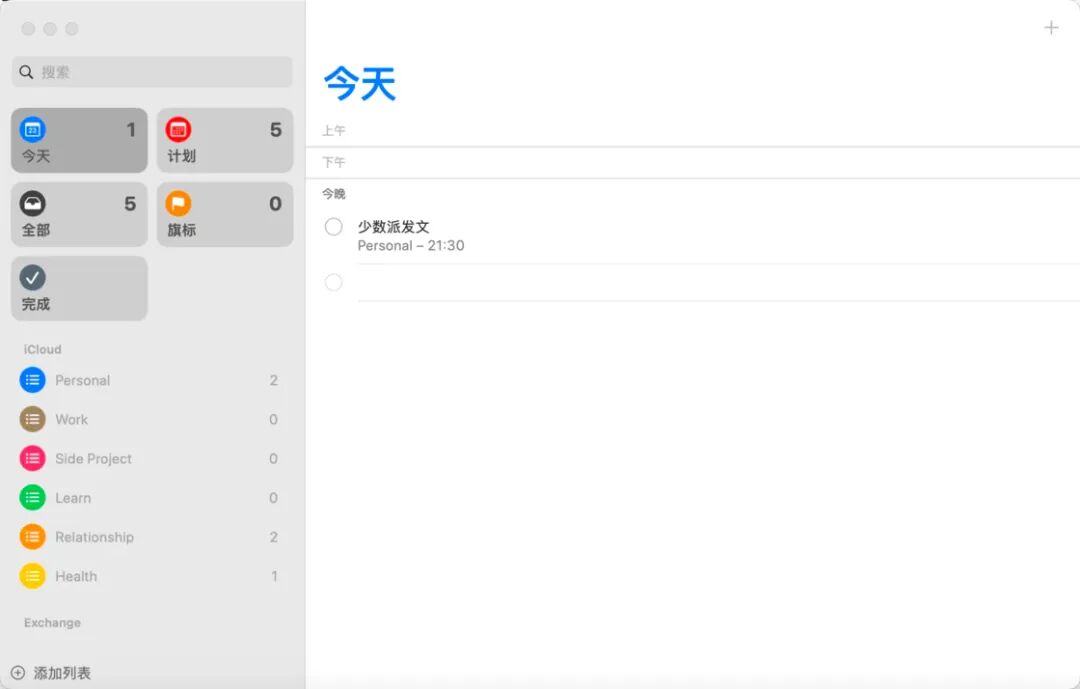Image resolution: width=1080 pixels, height=689 pixels.
Task: Click the 添加列表 label
Action: coord(62,673)
